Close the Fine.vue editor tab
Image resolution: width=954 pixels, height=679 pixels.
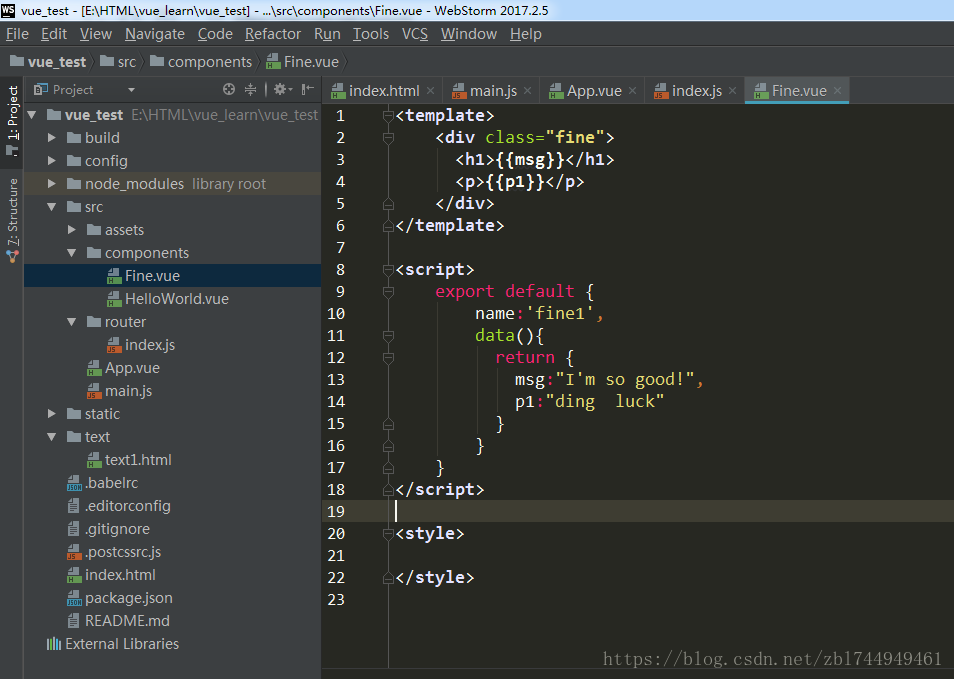[838, 91]
